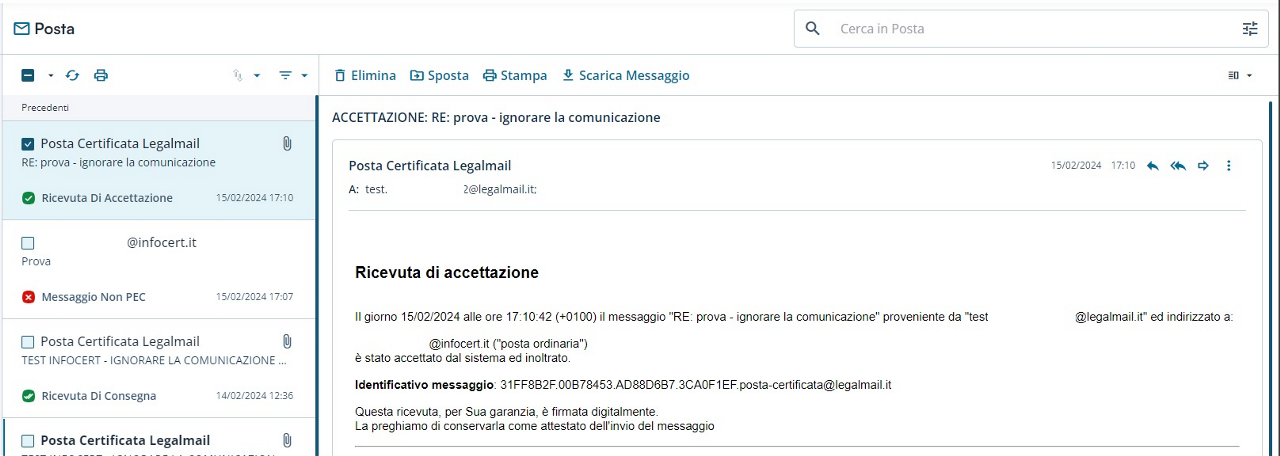Click Sposta to move the message
Viewport: 1280px width, 456px height.
(439, 75)
